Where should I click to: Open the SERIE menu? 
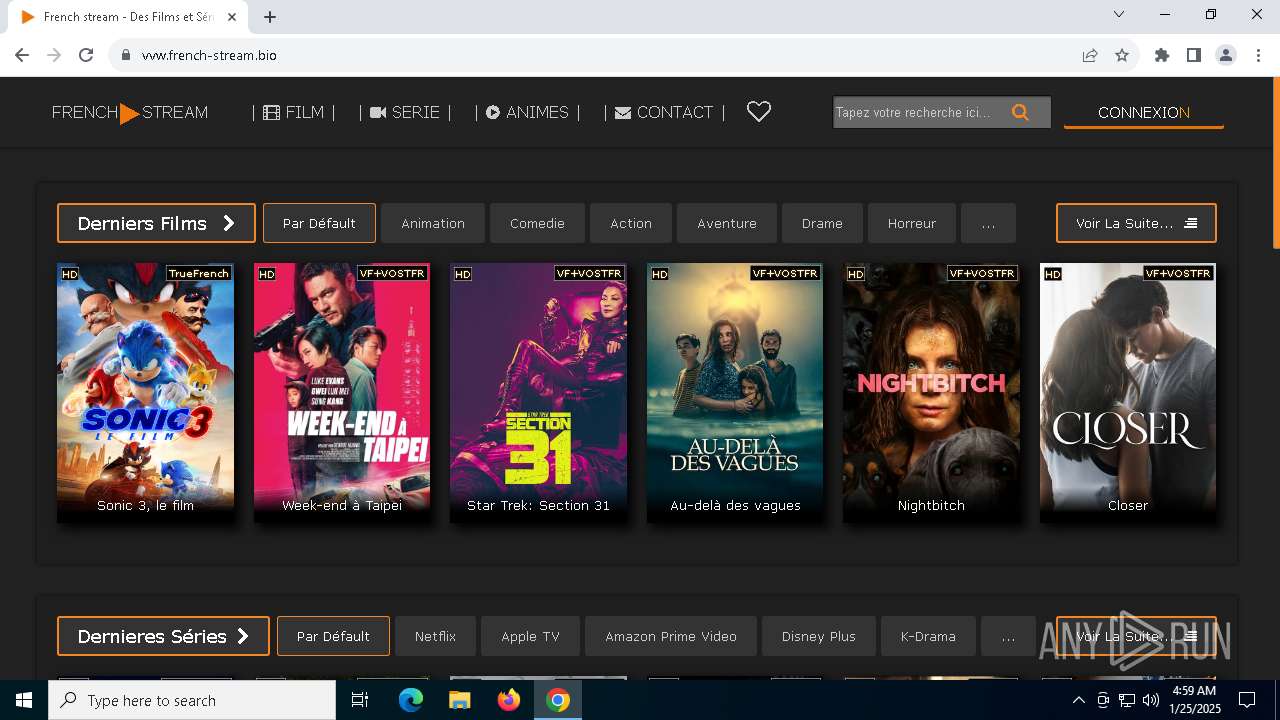405,113
